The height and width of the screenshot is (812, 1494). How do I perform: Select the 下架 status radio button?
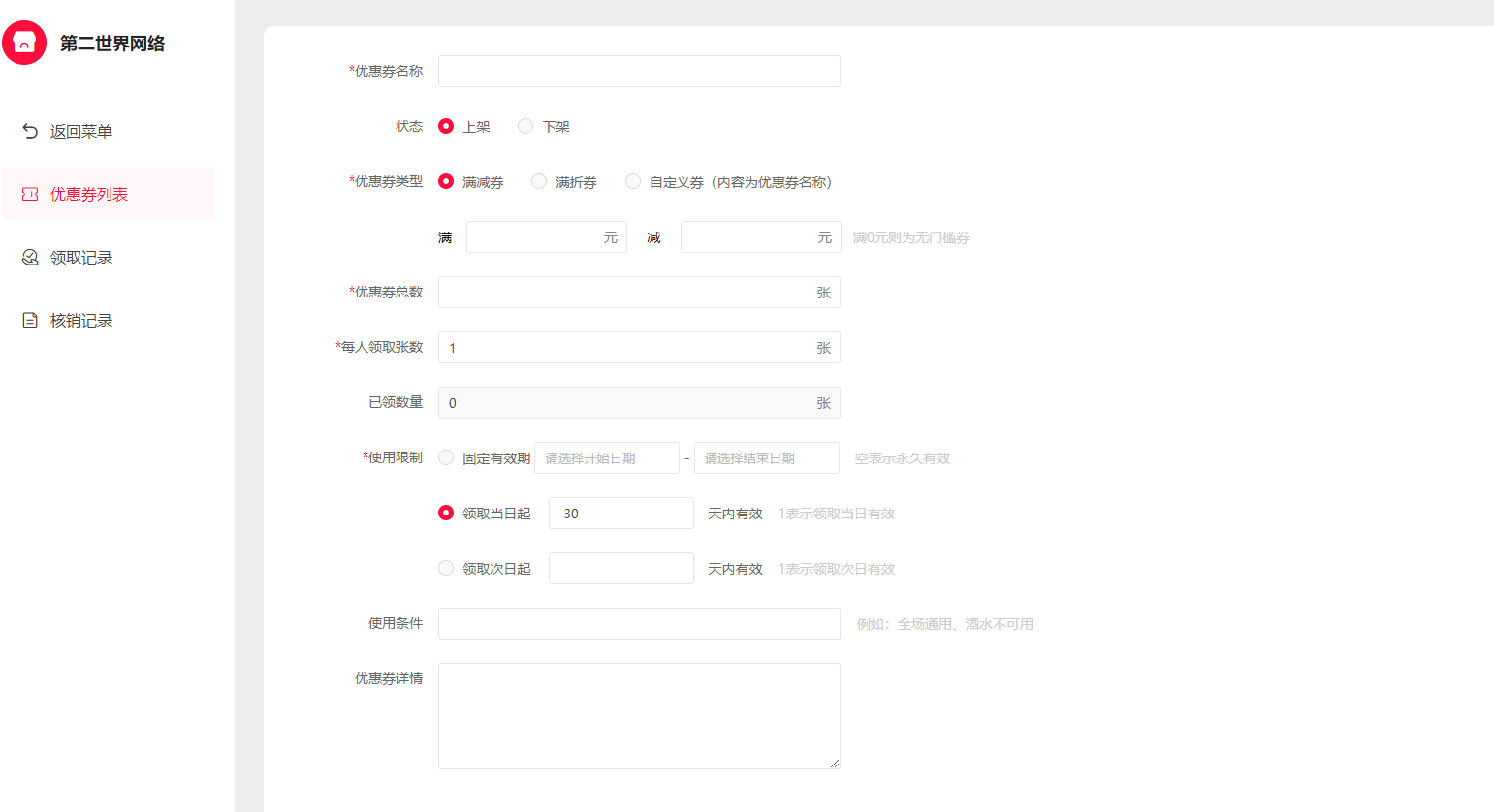pyautogui.click(x=525, y=126)
